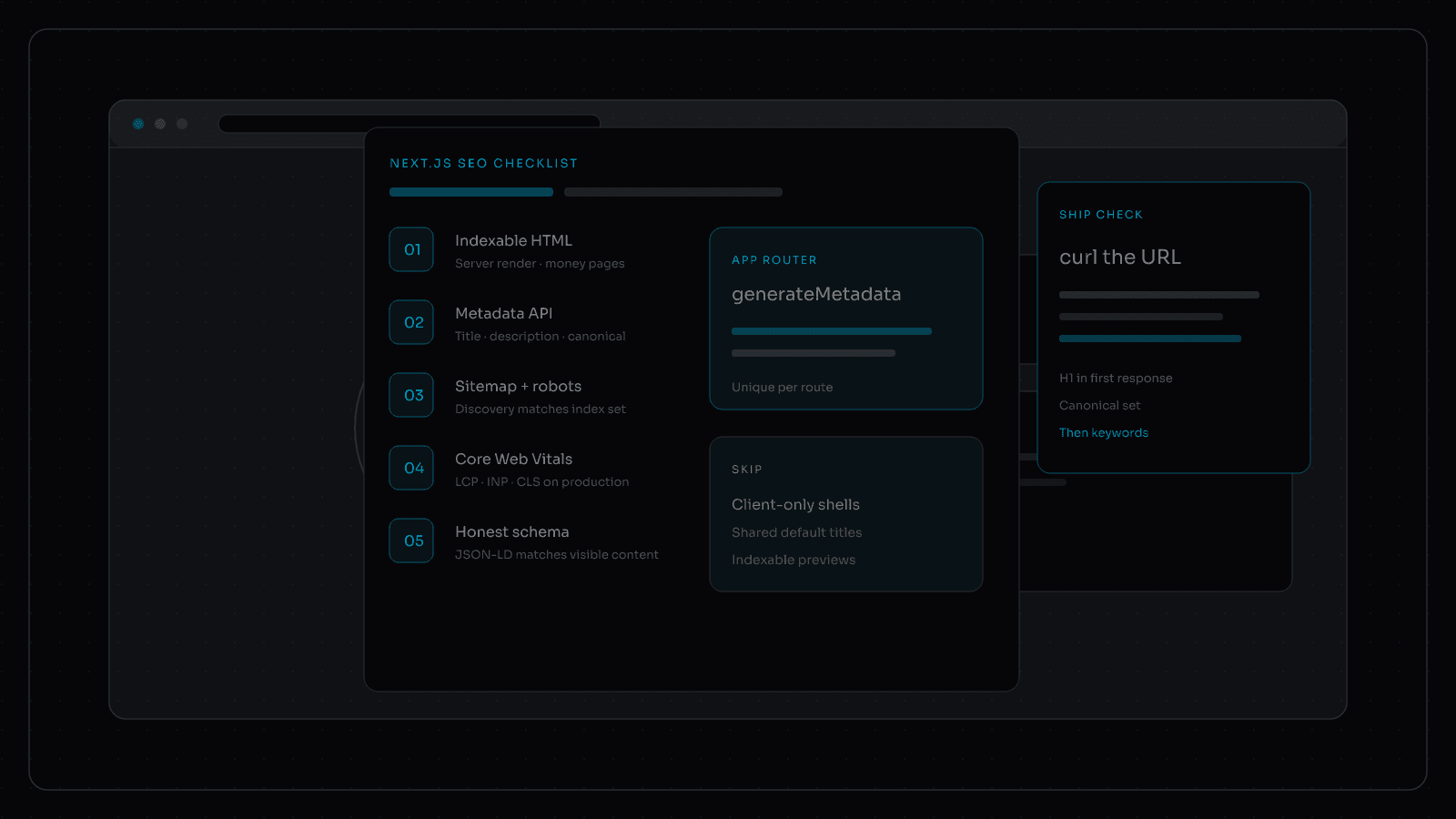The width and height of the screenshot is (1456, 819).
Task: Click Discovery matches index set subtitle
Action: point(540,409)
